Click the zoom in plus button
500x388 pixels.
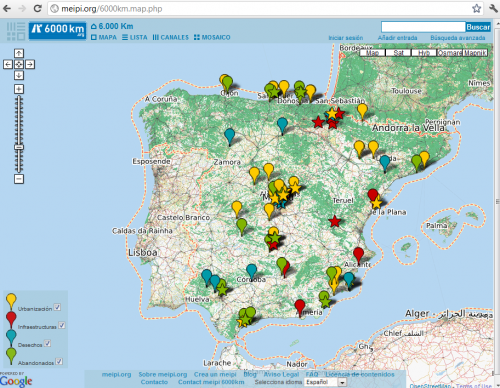pos(19,89)
